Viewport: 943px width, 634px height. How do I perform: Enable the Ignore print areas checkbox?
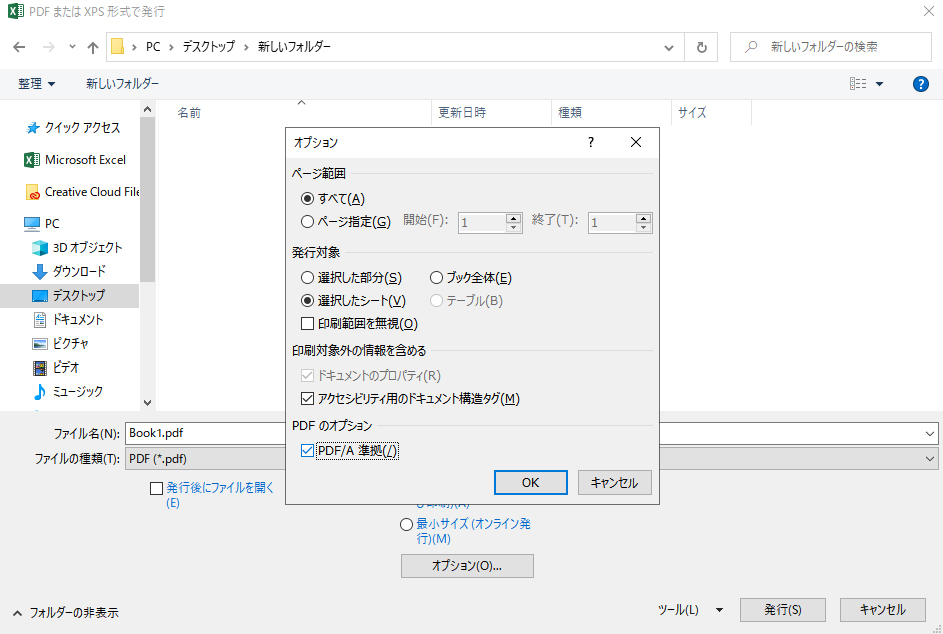pos(308,323)
